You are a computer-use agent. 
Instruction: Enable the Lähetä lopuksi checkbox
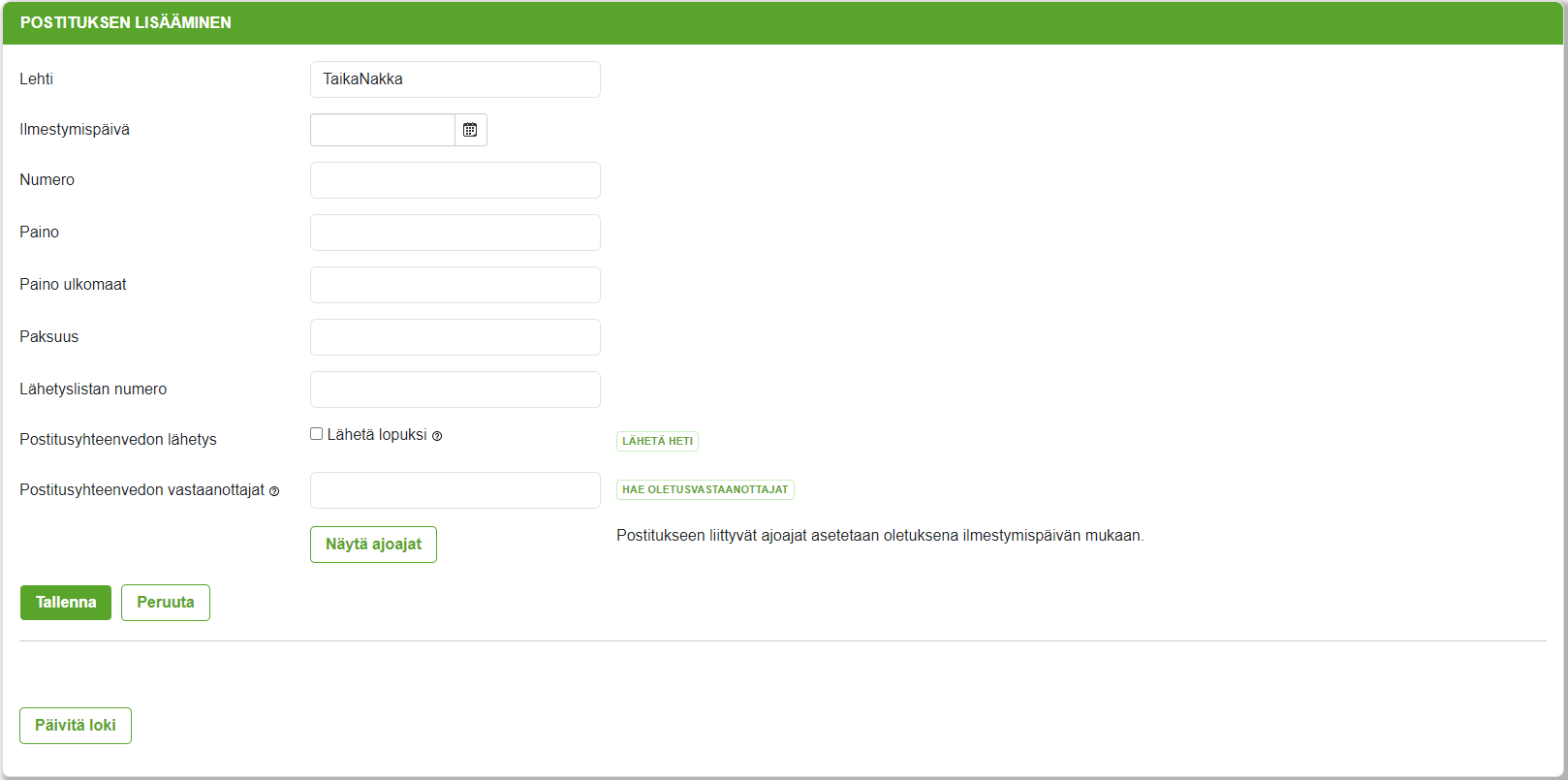pyautogui.click(x=316, y=434)
